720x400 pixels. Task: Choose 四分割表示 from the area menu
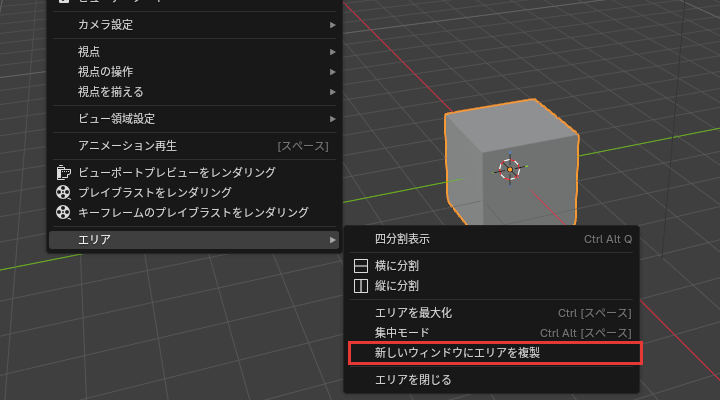(x=491, y=239)
